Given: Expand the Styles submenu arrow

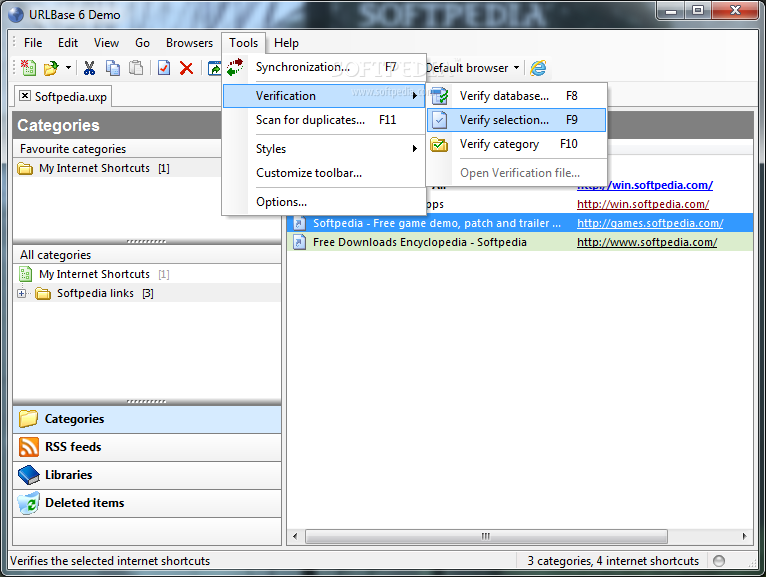Looking at the screenshot, I should (414, 149).
